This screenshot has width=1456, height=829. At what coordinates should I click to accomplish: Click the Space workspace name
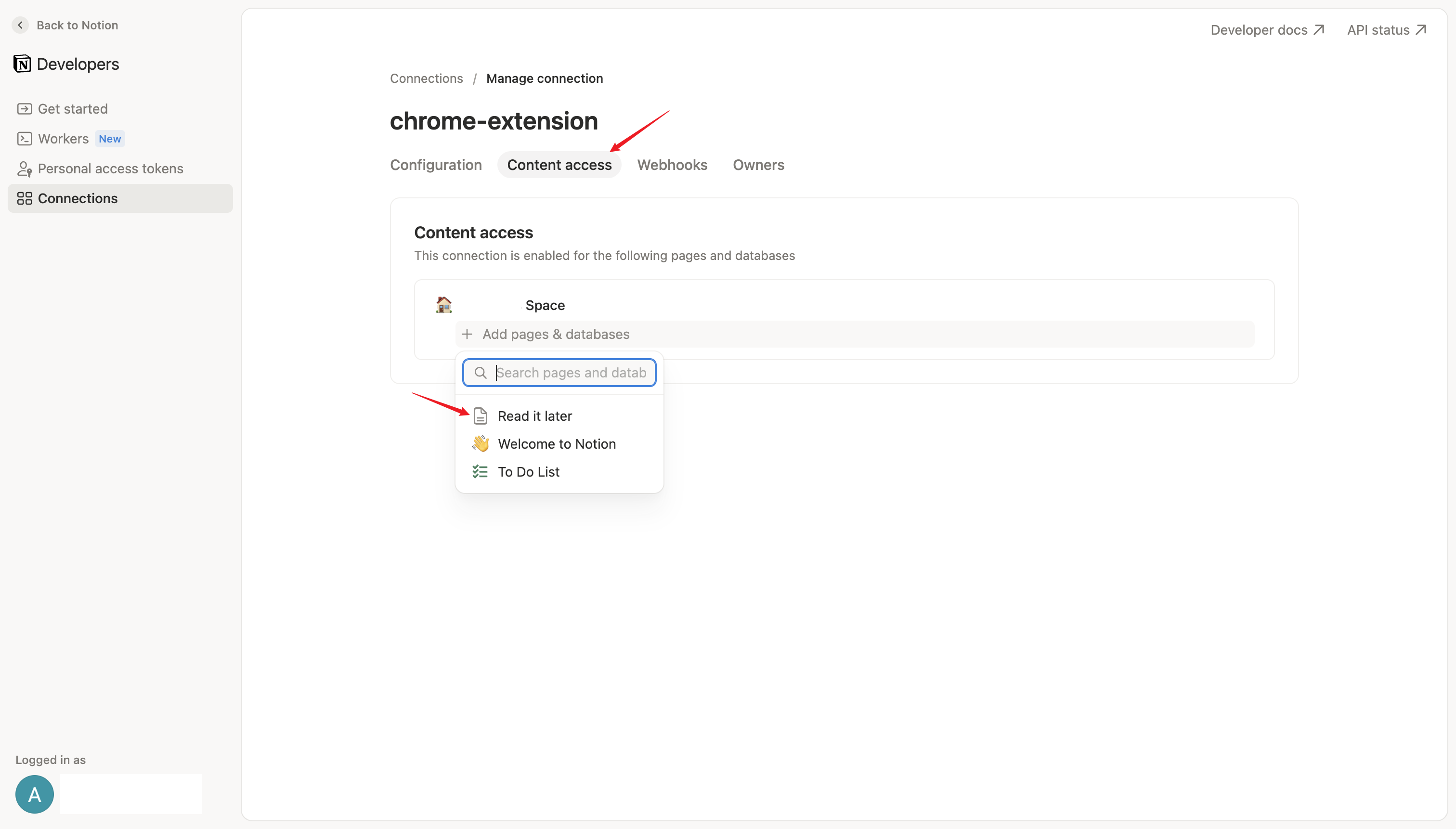pos(545,305)
